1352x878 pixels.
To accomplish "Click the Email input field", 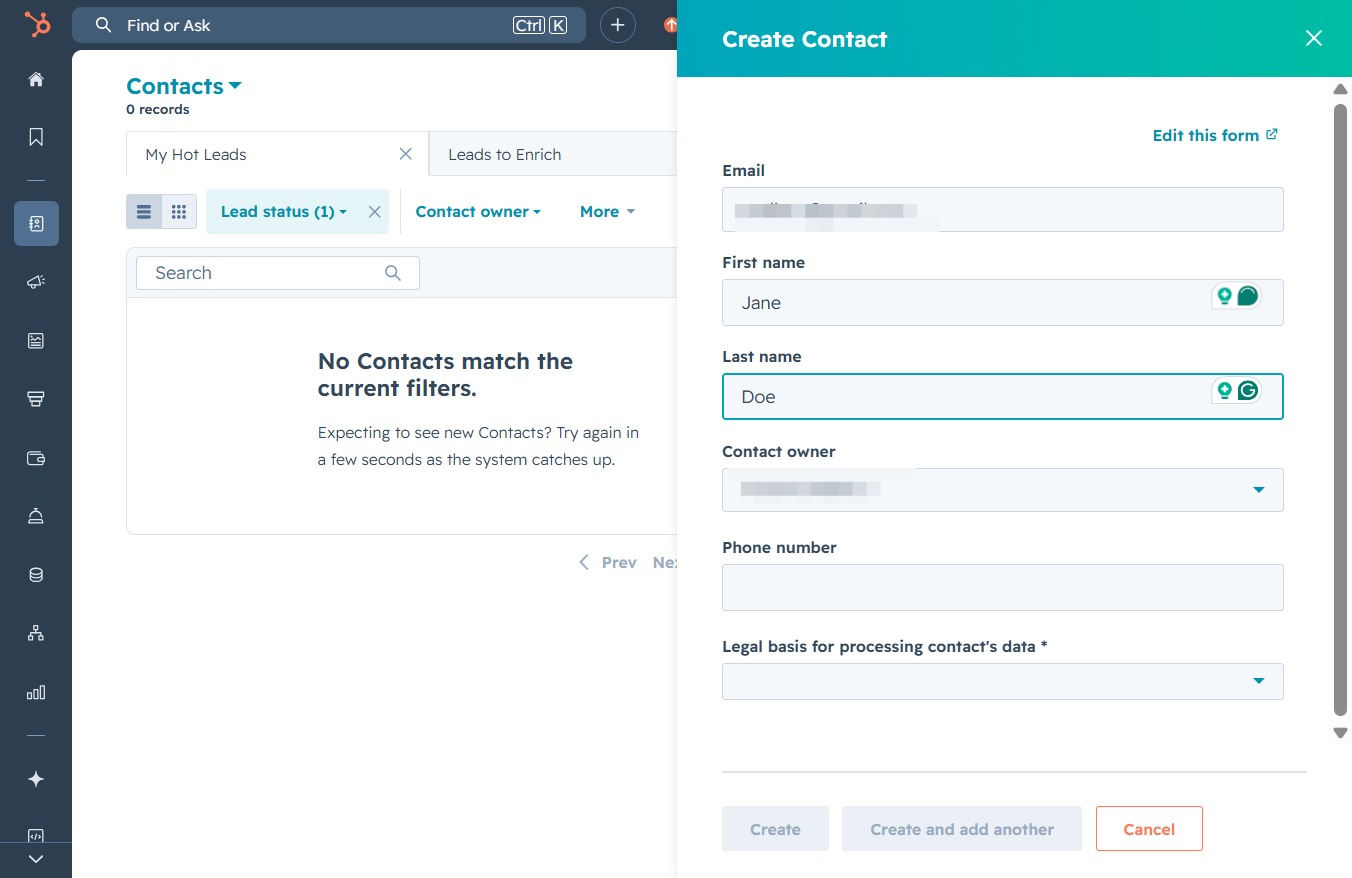I will coord(1002,209).
